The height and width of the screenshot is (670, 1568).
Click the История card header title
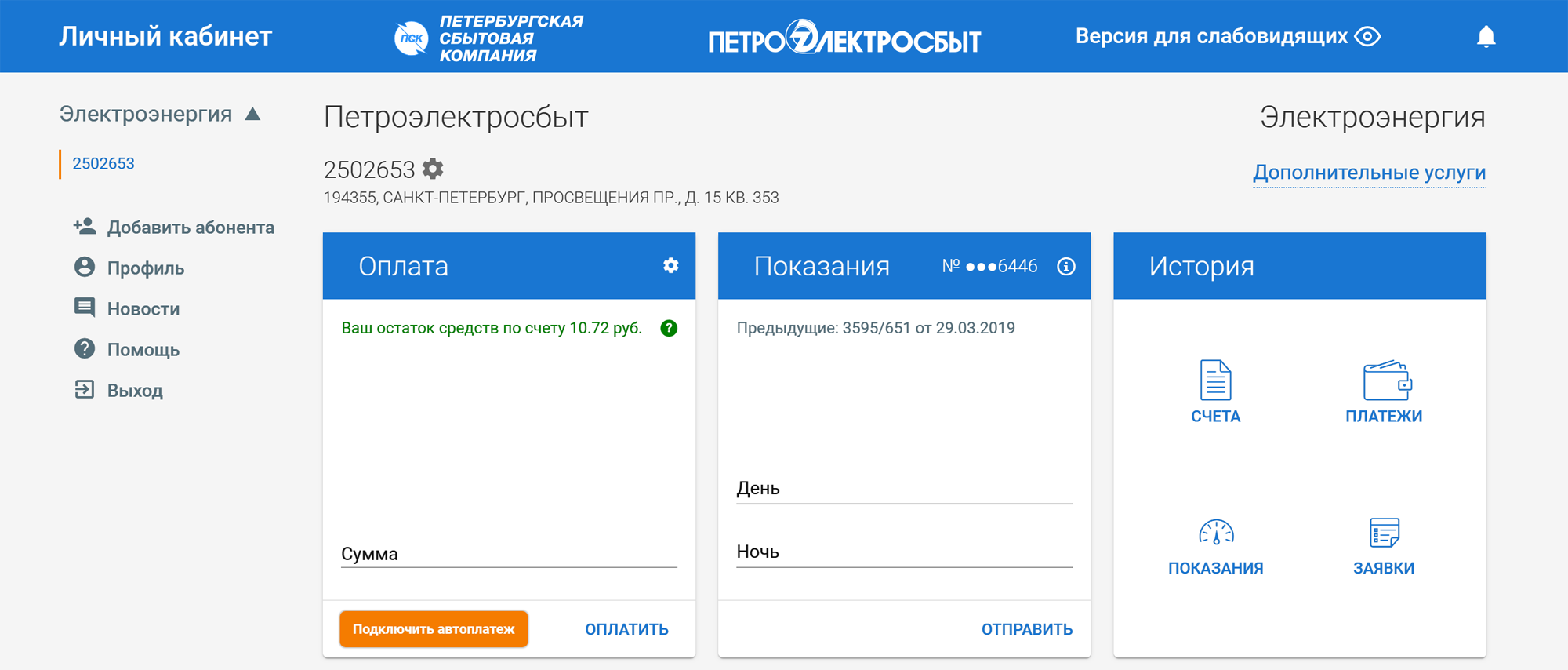[1201, 267]
